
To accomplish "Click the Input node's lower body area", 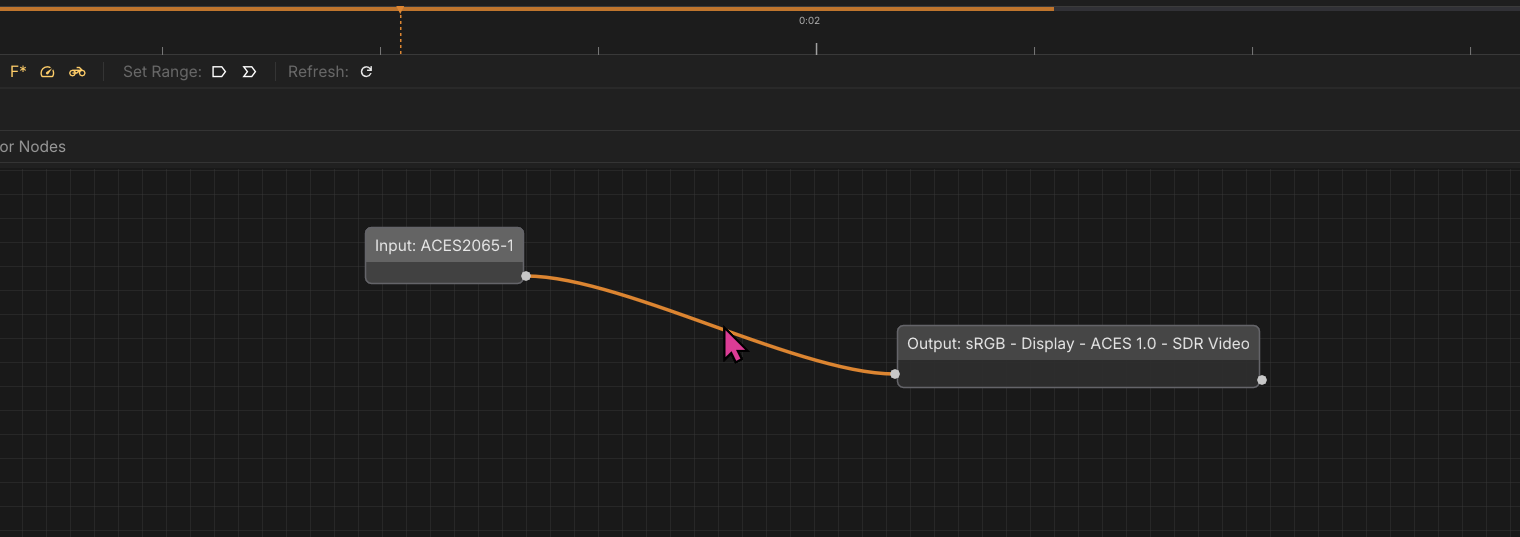I will pos(444,273).
